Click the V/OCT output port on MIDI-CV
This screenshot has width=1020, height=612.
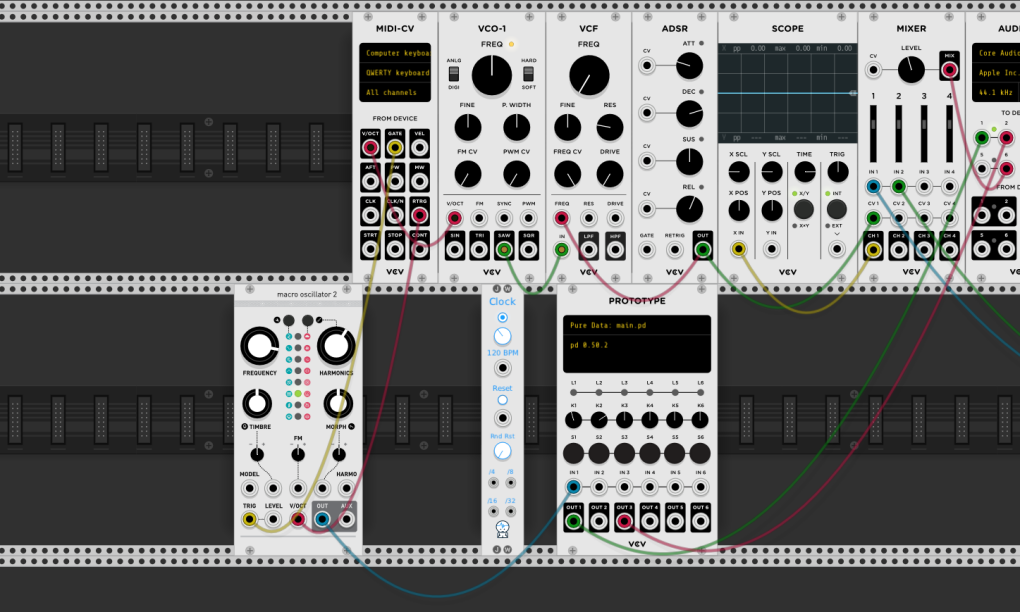tap(370, 148)
